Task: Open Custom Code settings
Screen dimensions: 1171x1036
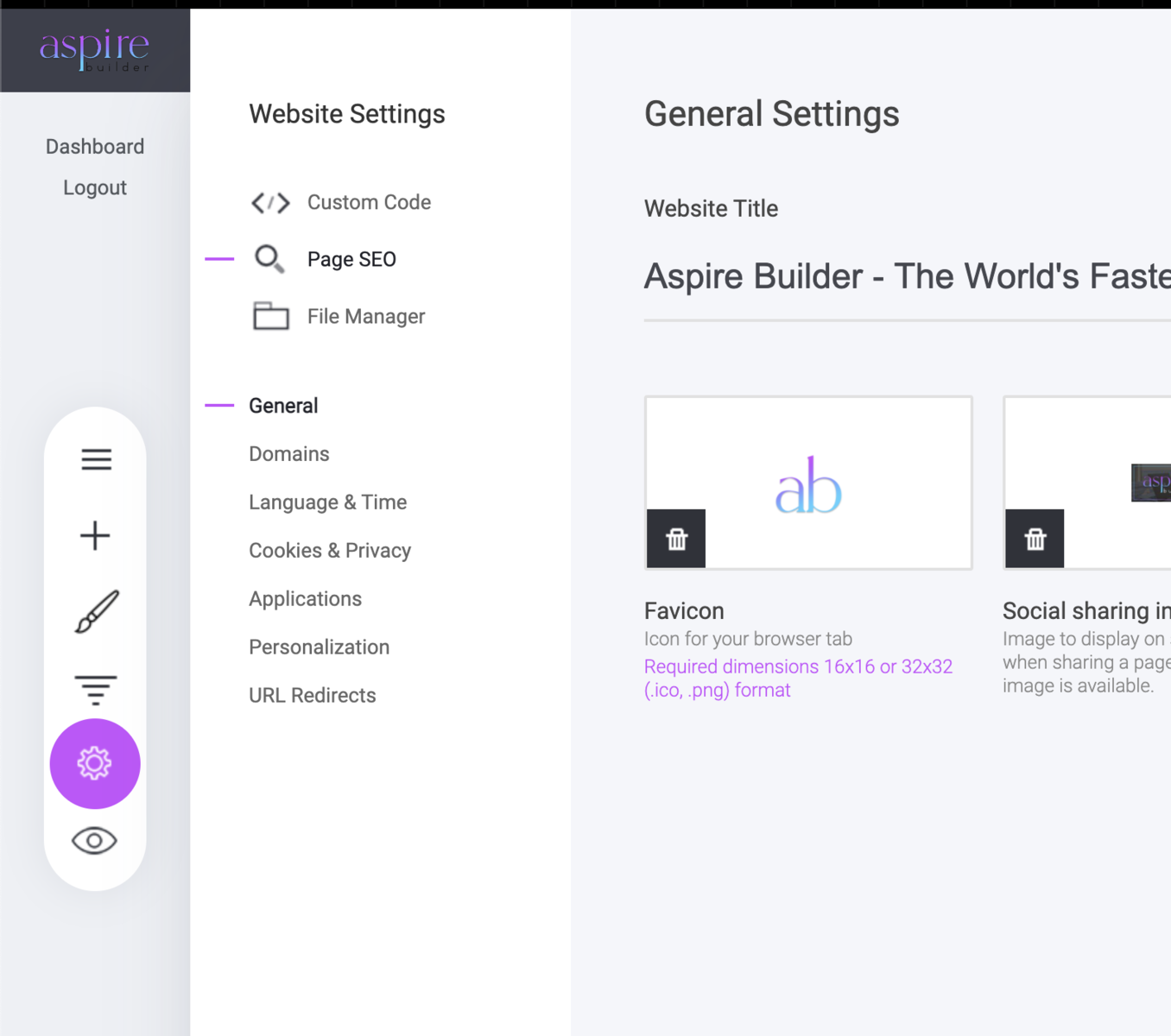Action: pyautogui.click(x=369, y=202)
